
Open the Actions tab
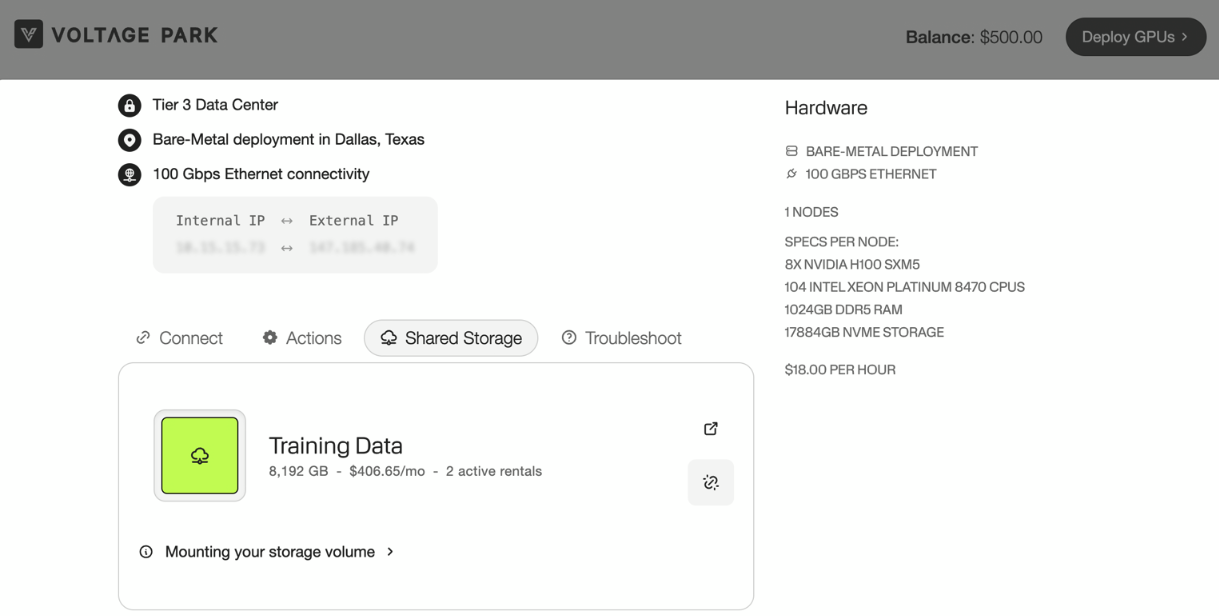pos(302,338)
